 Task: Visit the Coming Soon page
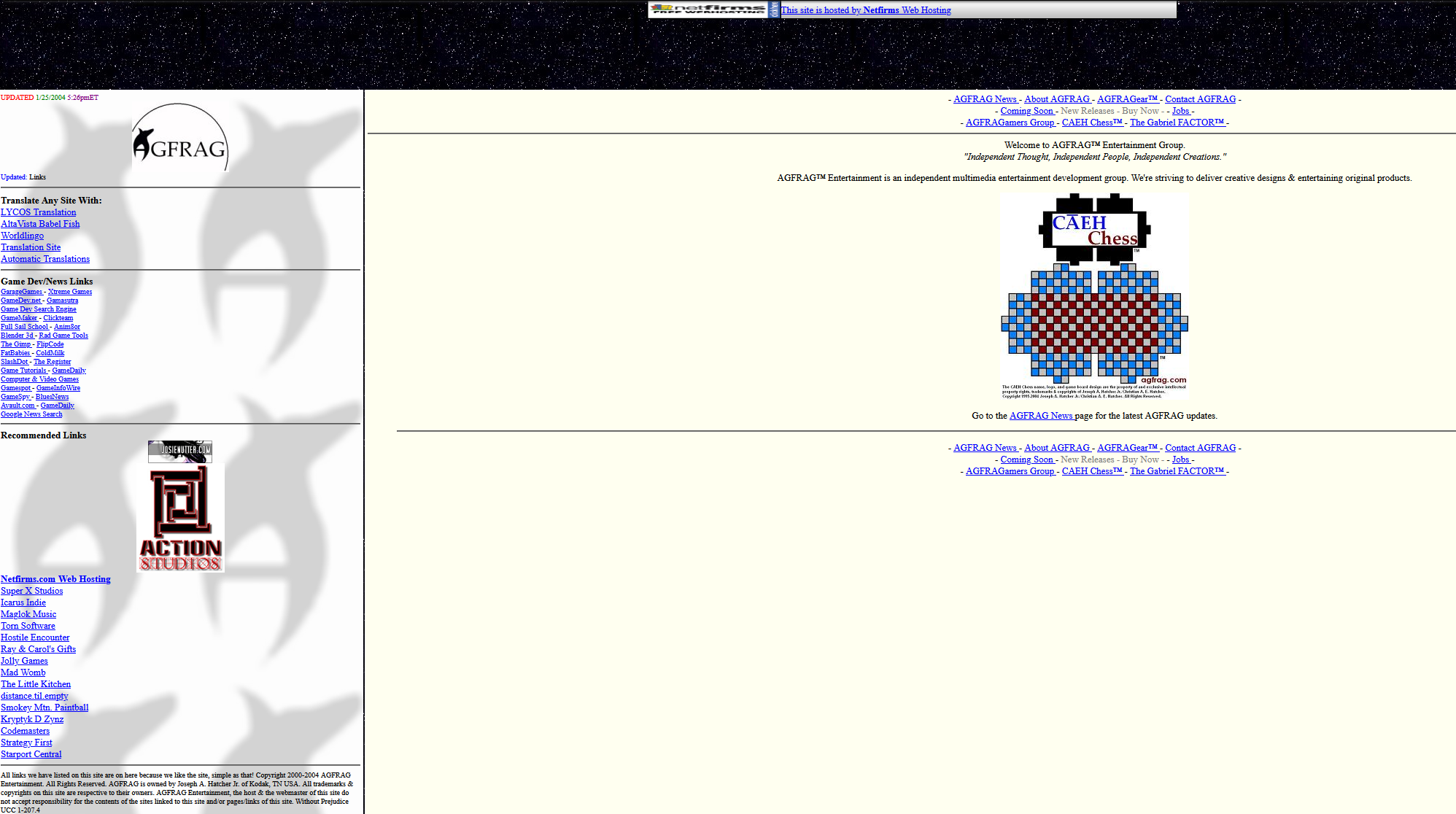(x=1027, y=110)
